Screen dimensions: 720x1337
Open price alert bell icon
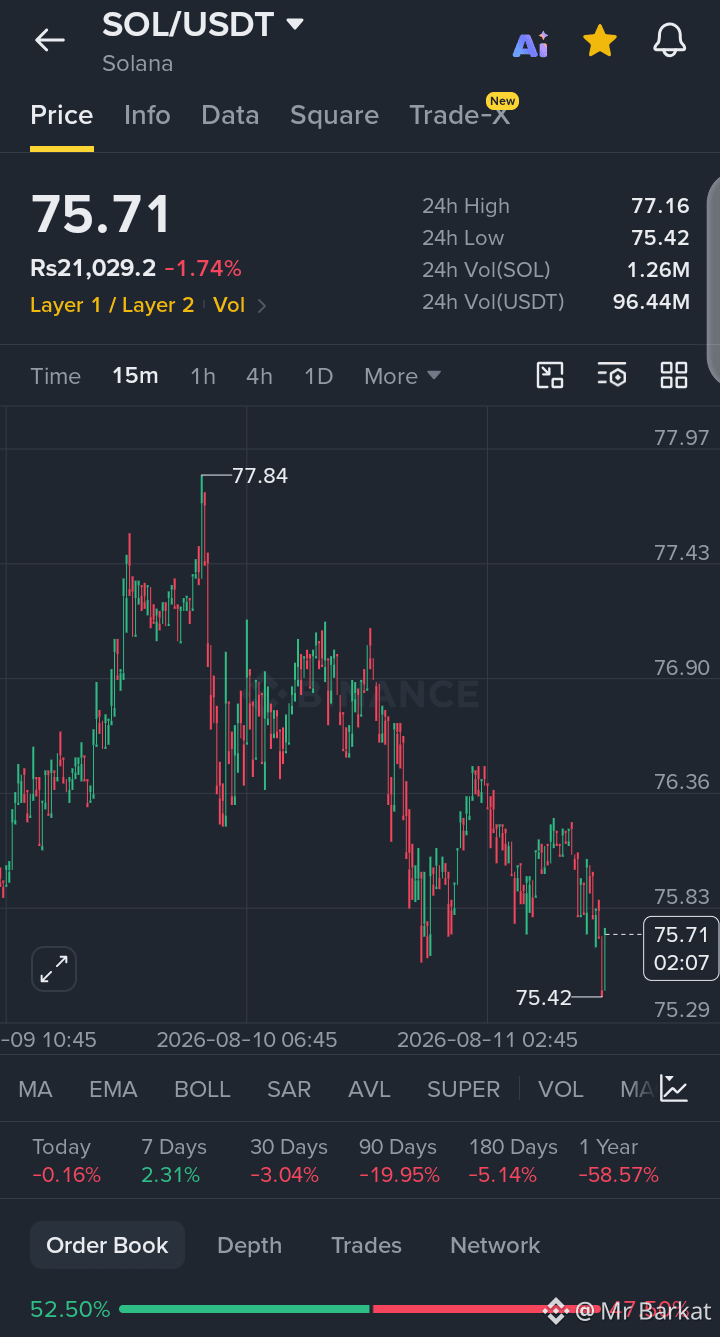click(670, 41)
